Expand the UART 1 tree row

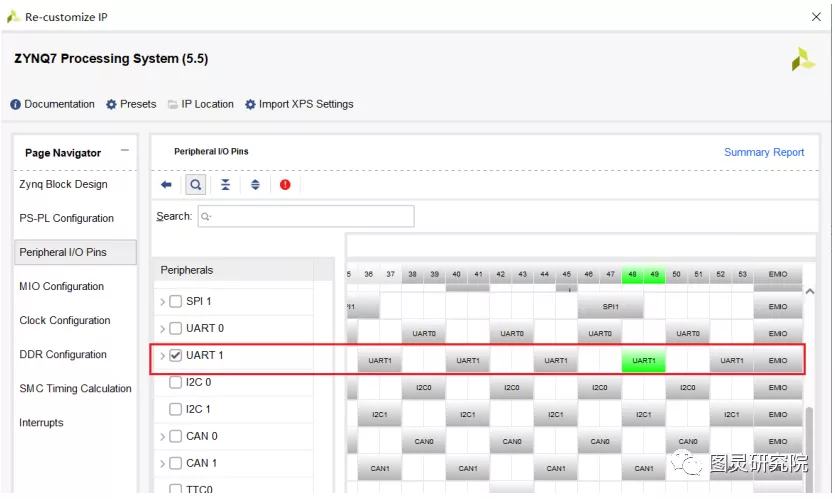pos(162,356)
